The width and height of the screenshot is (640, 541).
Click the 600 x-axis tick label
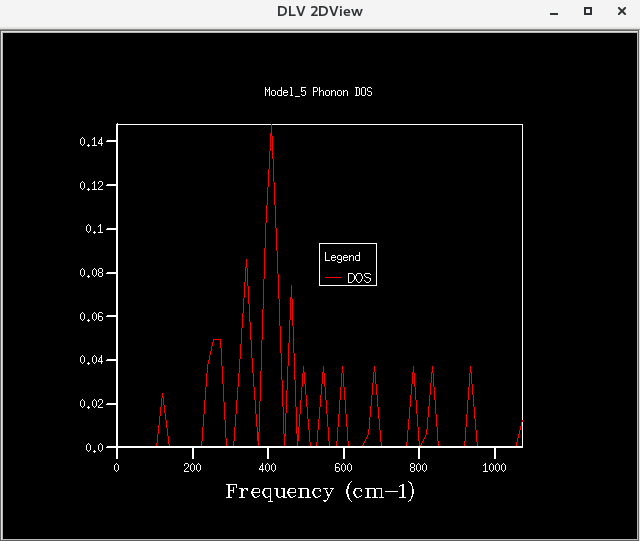point(343,468)
